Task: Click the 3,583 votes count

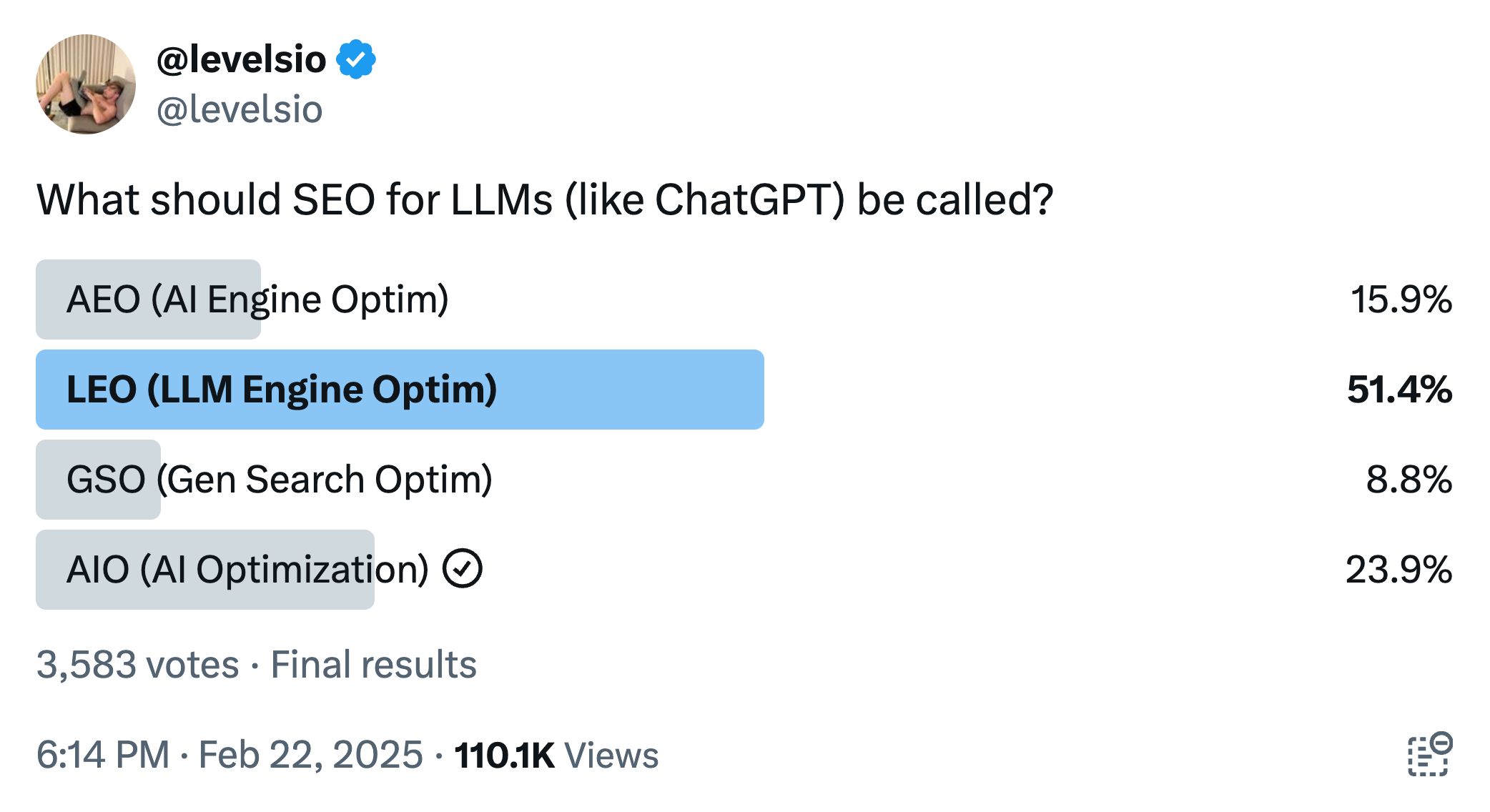Action: (137, 665)
